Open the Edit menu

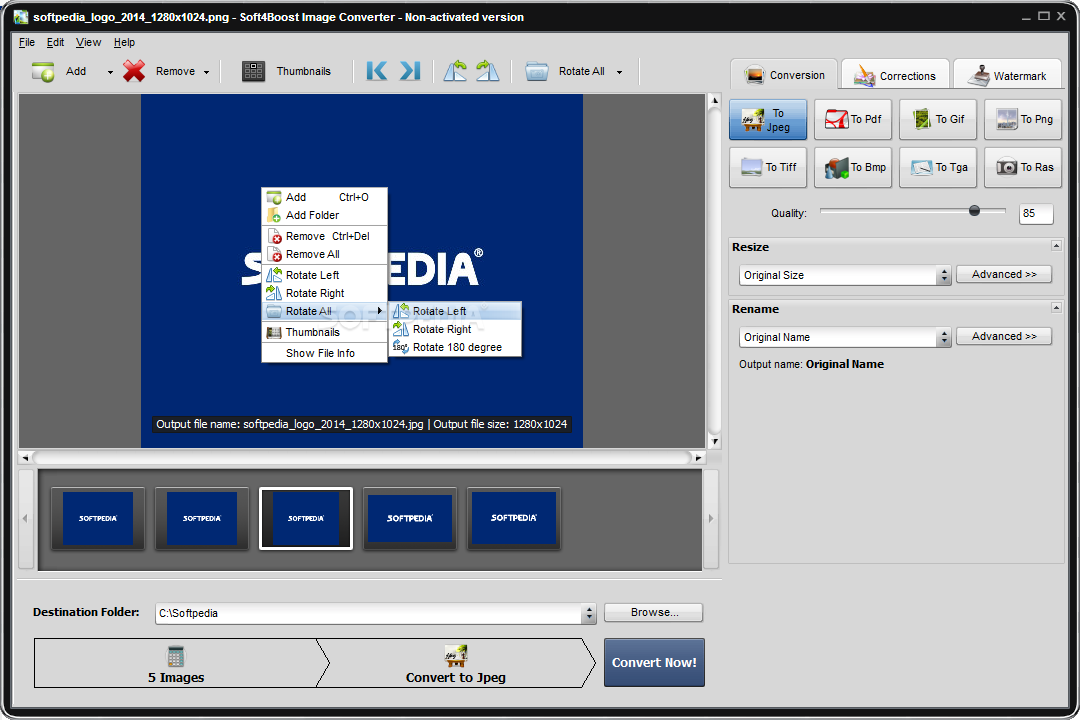click(55, 42)
